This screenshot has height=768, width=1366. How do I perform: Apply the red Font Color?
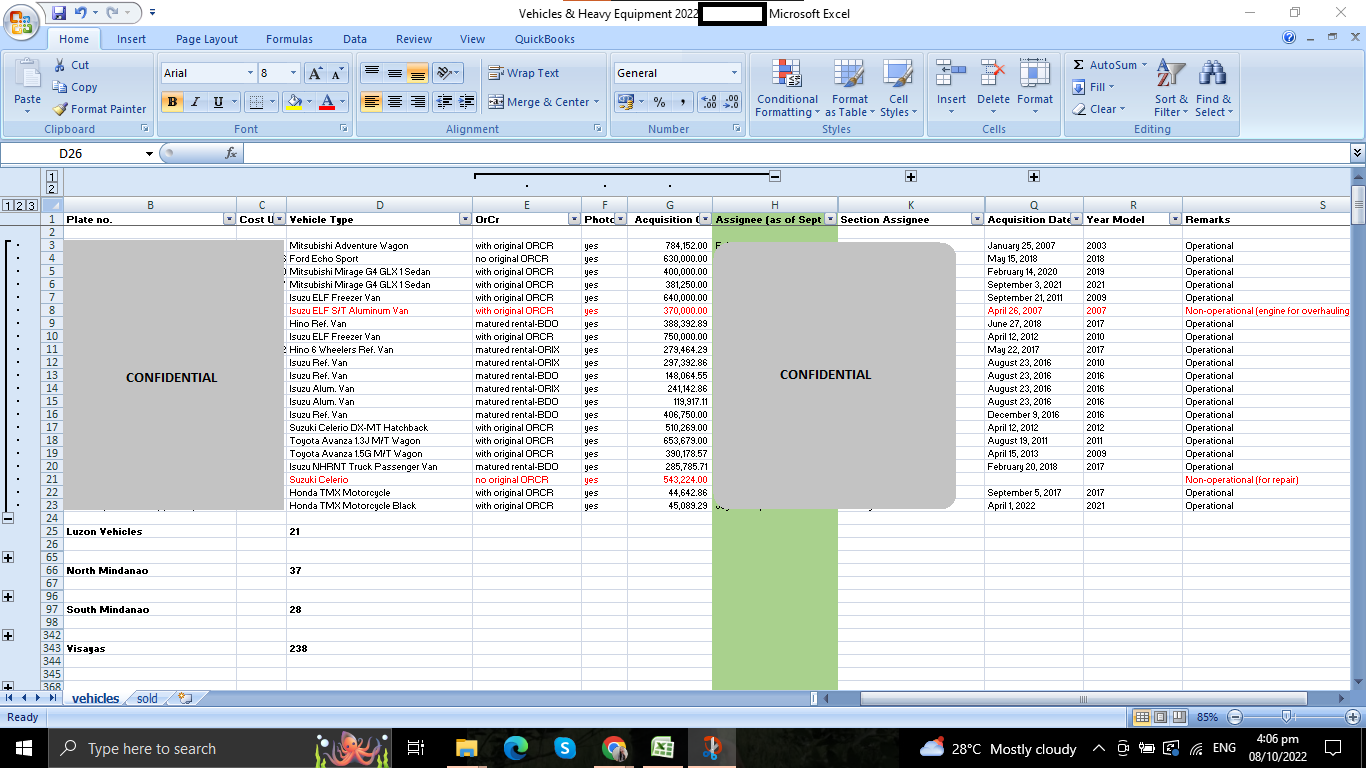(x=326, y=102)
